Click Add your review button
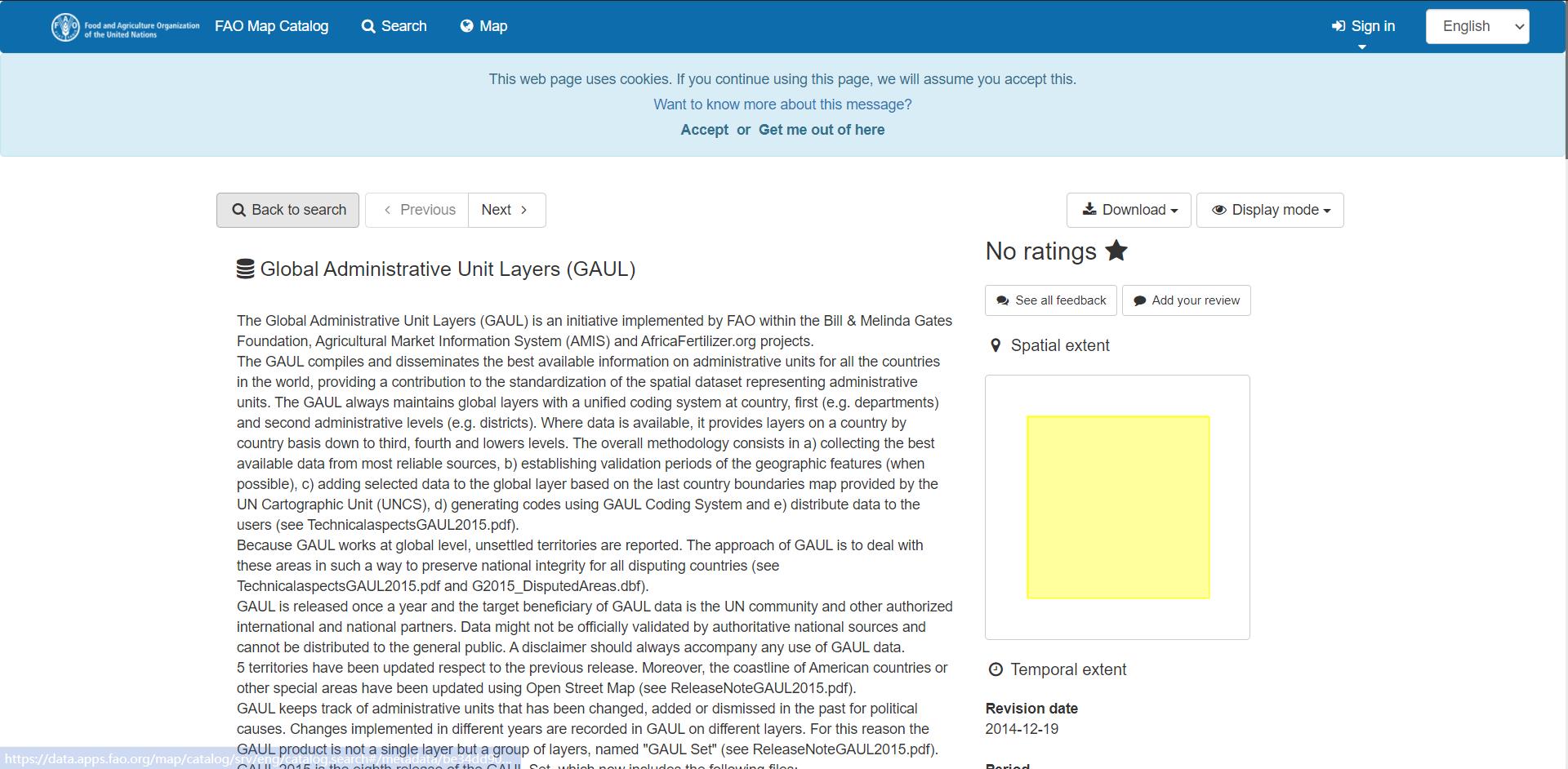Screen dimensions: 1568x769 pyautogui.click(x=1186, y=300)
